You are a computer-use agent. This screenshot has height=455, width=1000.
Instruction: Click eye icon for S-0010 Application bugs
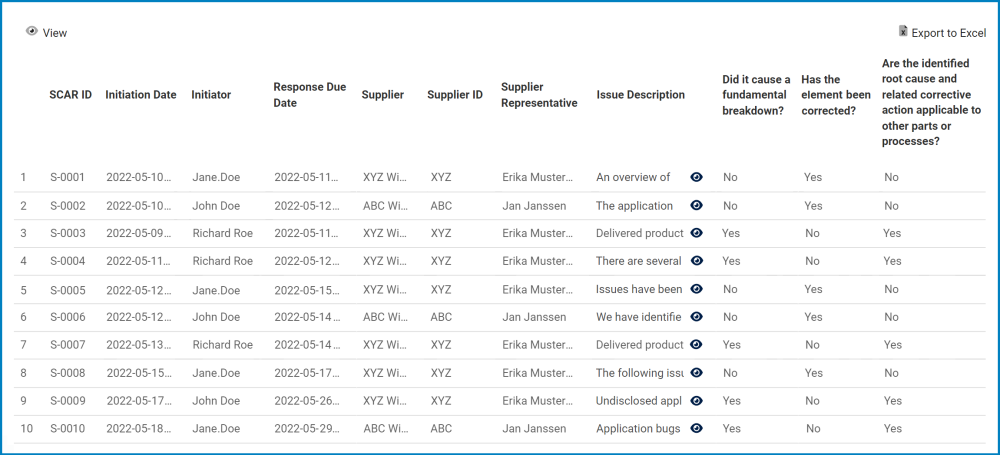[x=697, y=428]
